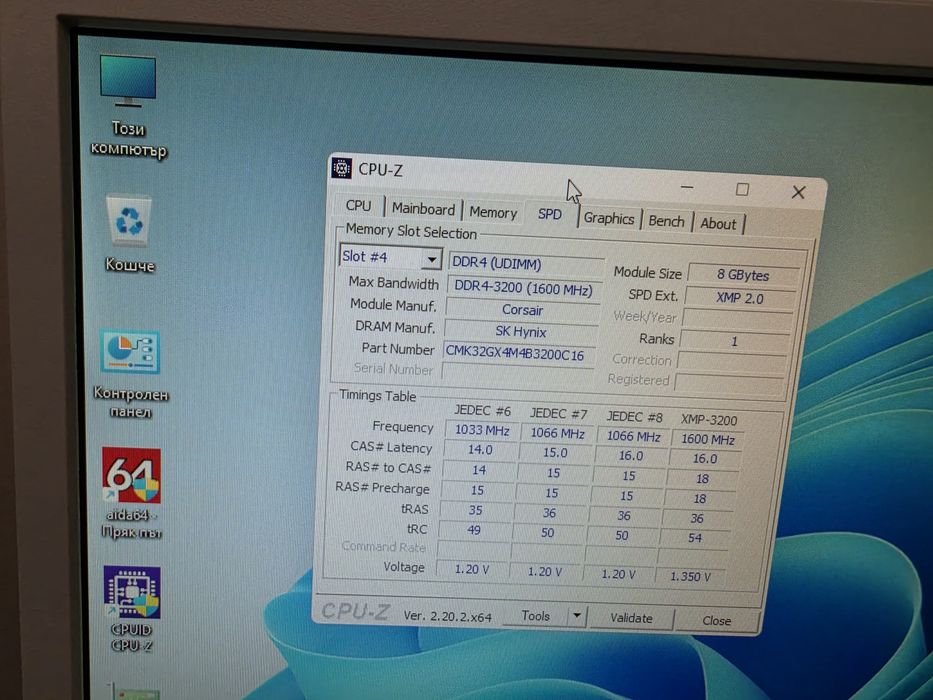
Task: Click the empty Serial Number field
Action: 516,374
